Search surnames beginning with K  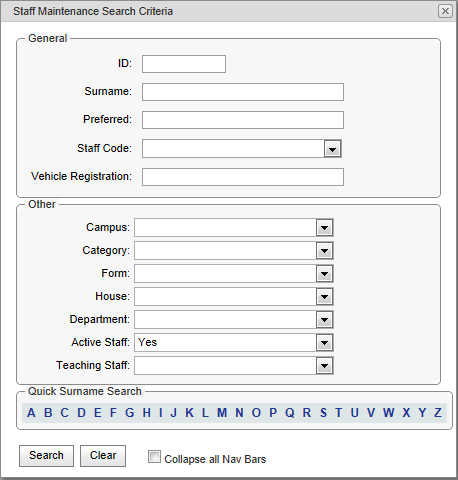(x=189, y=413)
